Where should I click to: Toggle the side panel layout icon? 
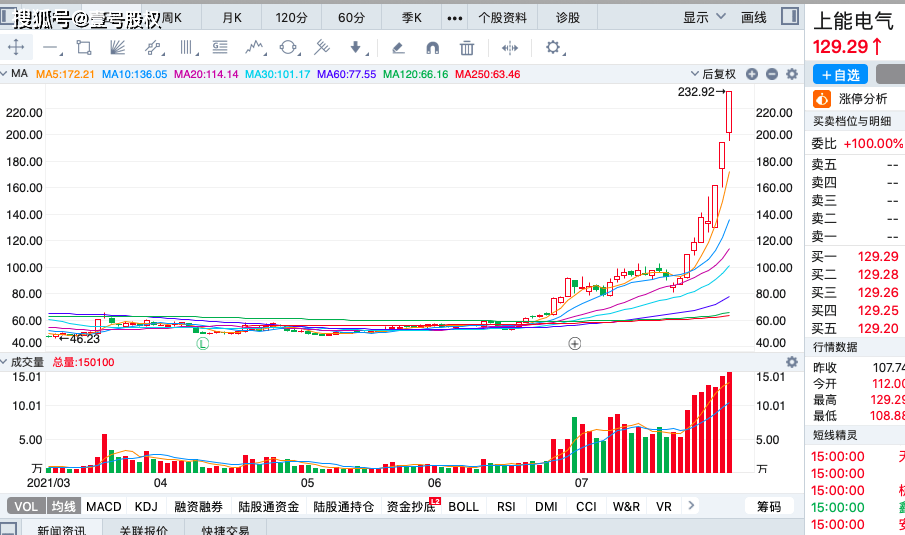point(790,16)
